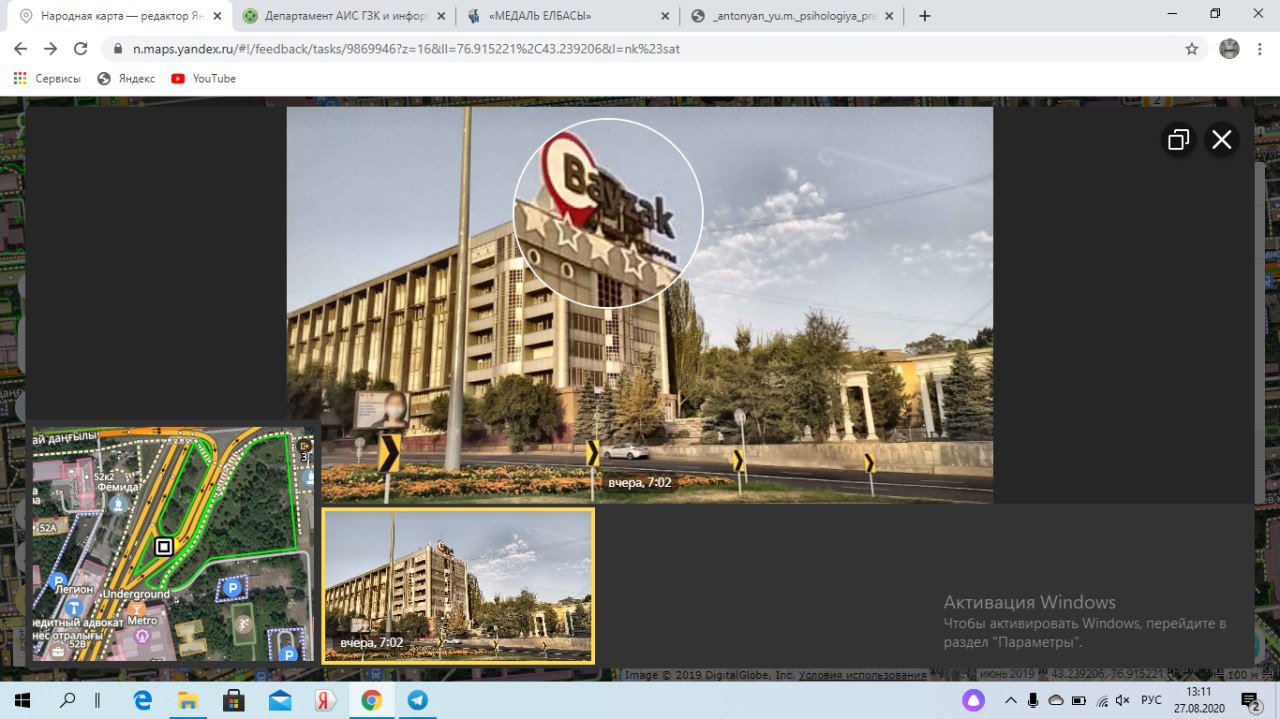The width and height of the screenshot is (1280, 719).
Task: Click the Фемида monument icon on mini map
Action: [118, 504]
